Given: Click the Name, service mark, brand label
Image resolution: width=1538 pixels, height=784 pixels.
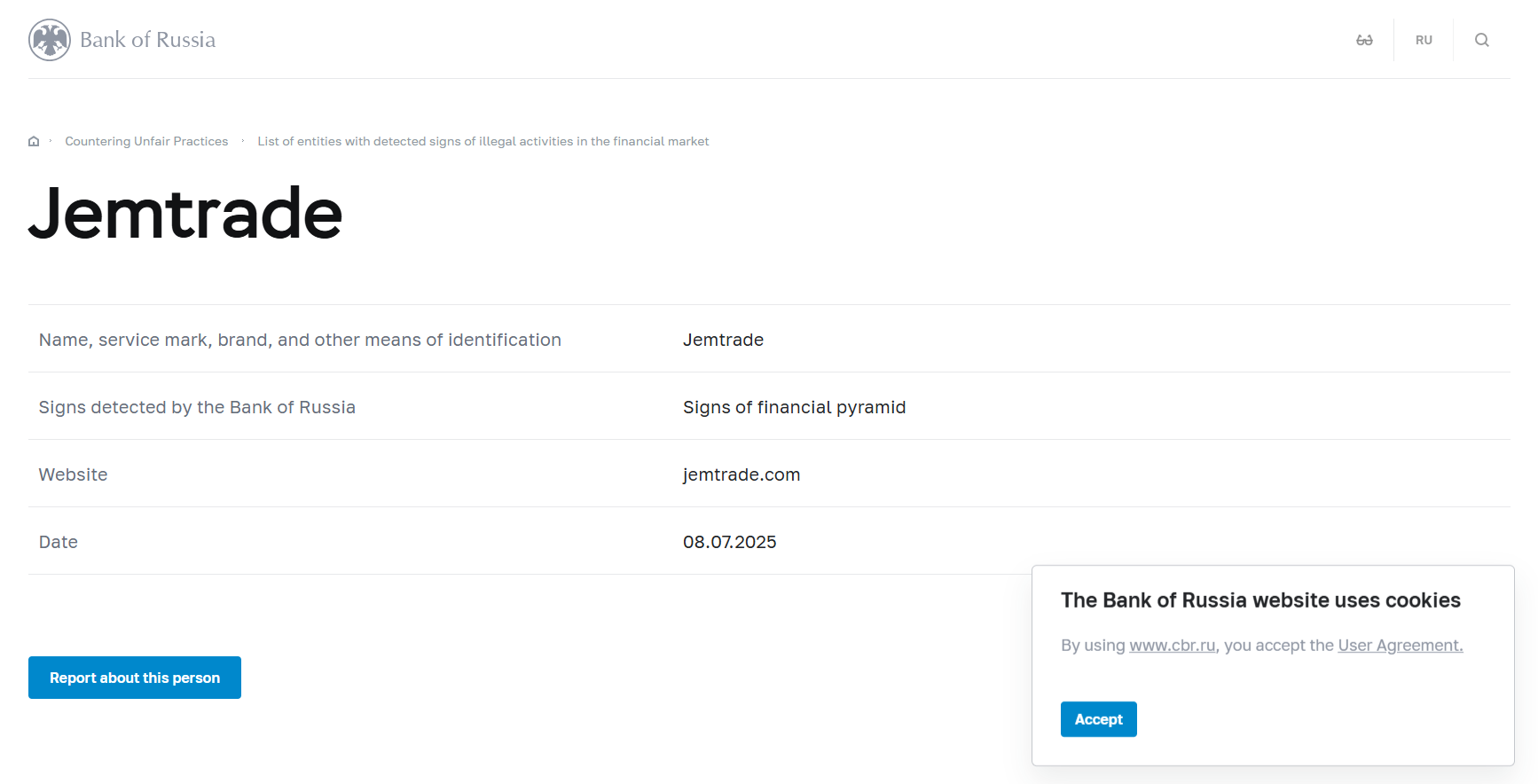Looking at the screenshot, I should click(300, 340).
